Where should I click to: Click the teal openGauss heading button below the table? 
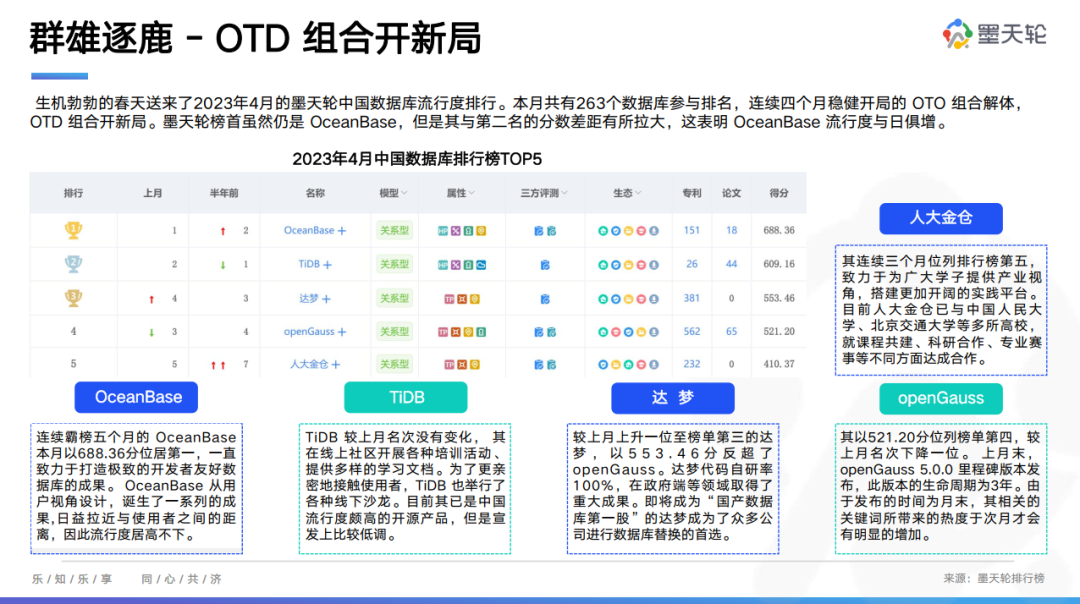pos(941,398)
